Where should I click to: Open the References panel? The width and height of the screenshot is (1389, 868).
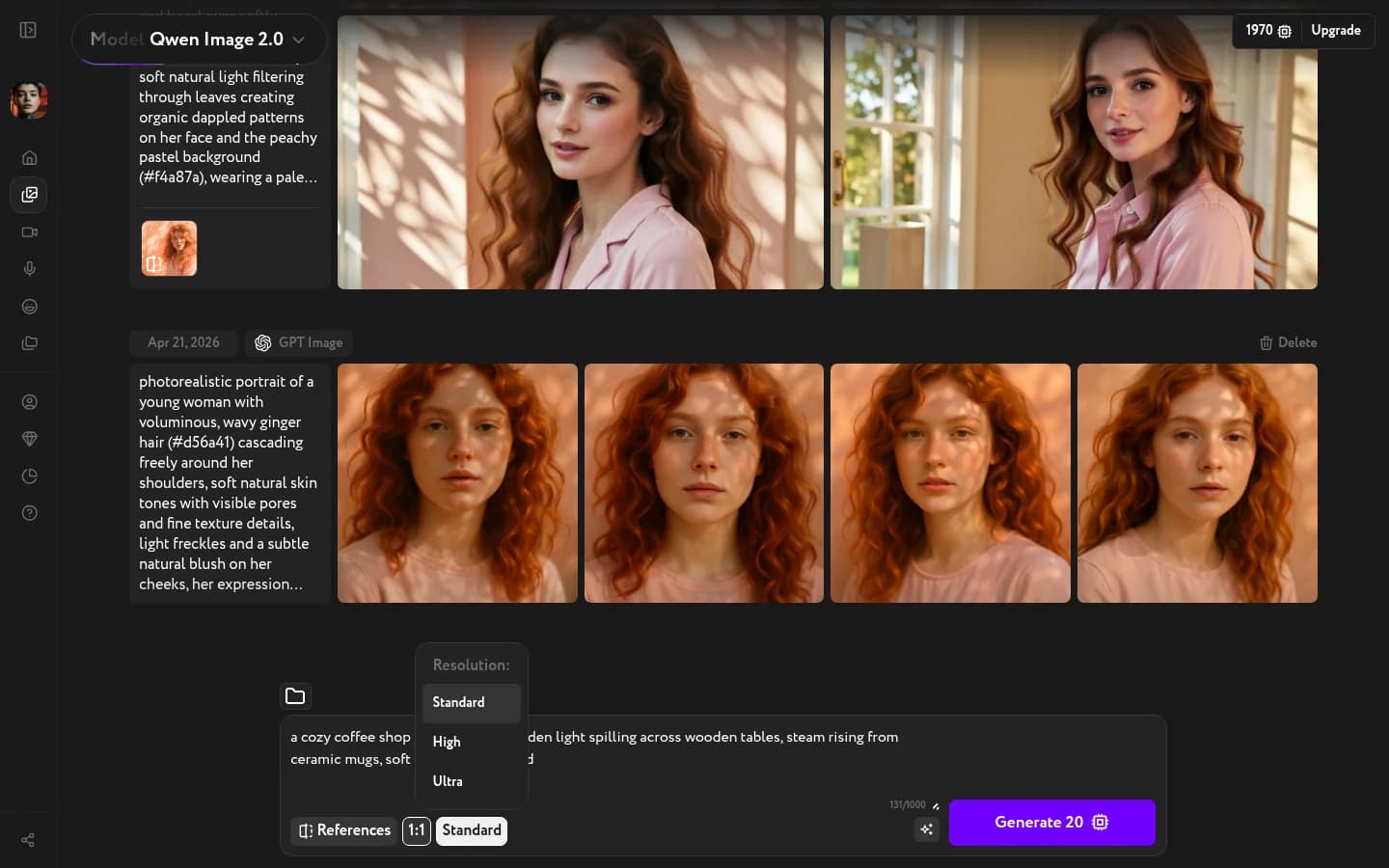point(343,830)
